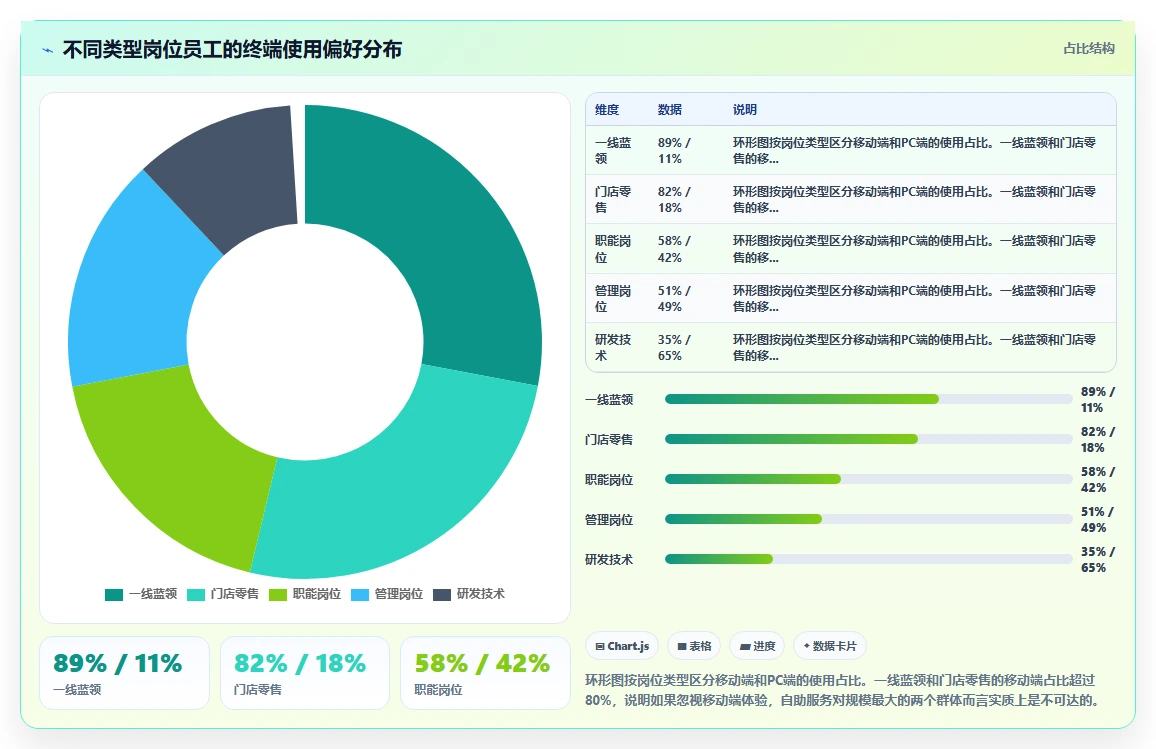Click the description text in the 研发技术 row
Viewport: 1156px width, 749px height.
pyautogui.click(x=914, y=347)
